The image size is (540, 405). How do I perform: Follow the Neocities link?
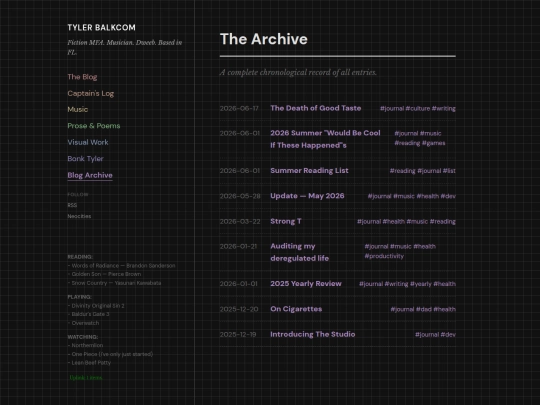[79, 216]
